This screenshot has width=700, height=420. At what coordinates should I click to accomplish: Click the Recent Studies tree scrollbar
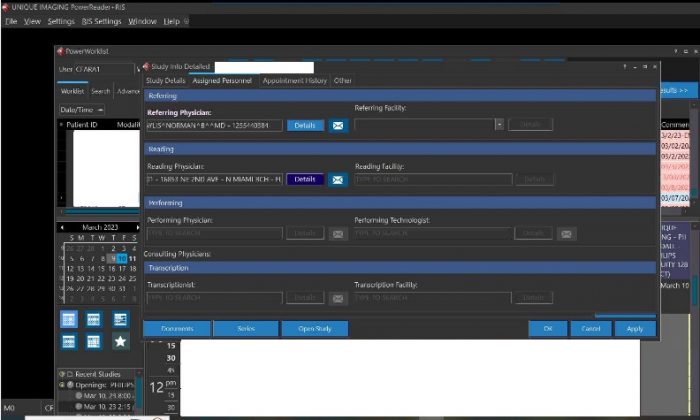point(139,392)
